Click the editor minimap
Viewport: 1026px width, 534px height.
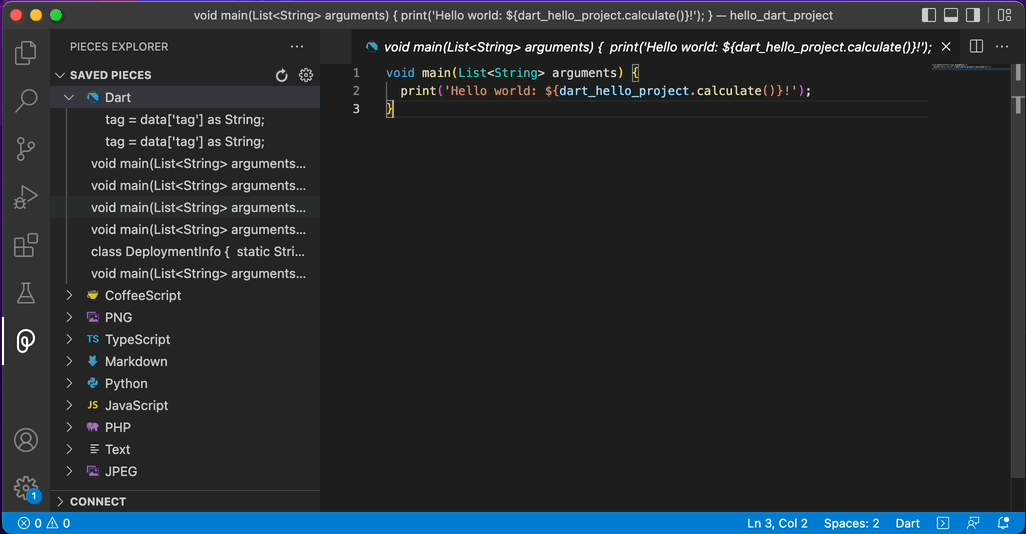click(x=970, y=67)
